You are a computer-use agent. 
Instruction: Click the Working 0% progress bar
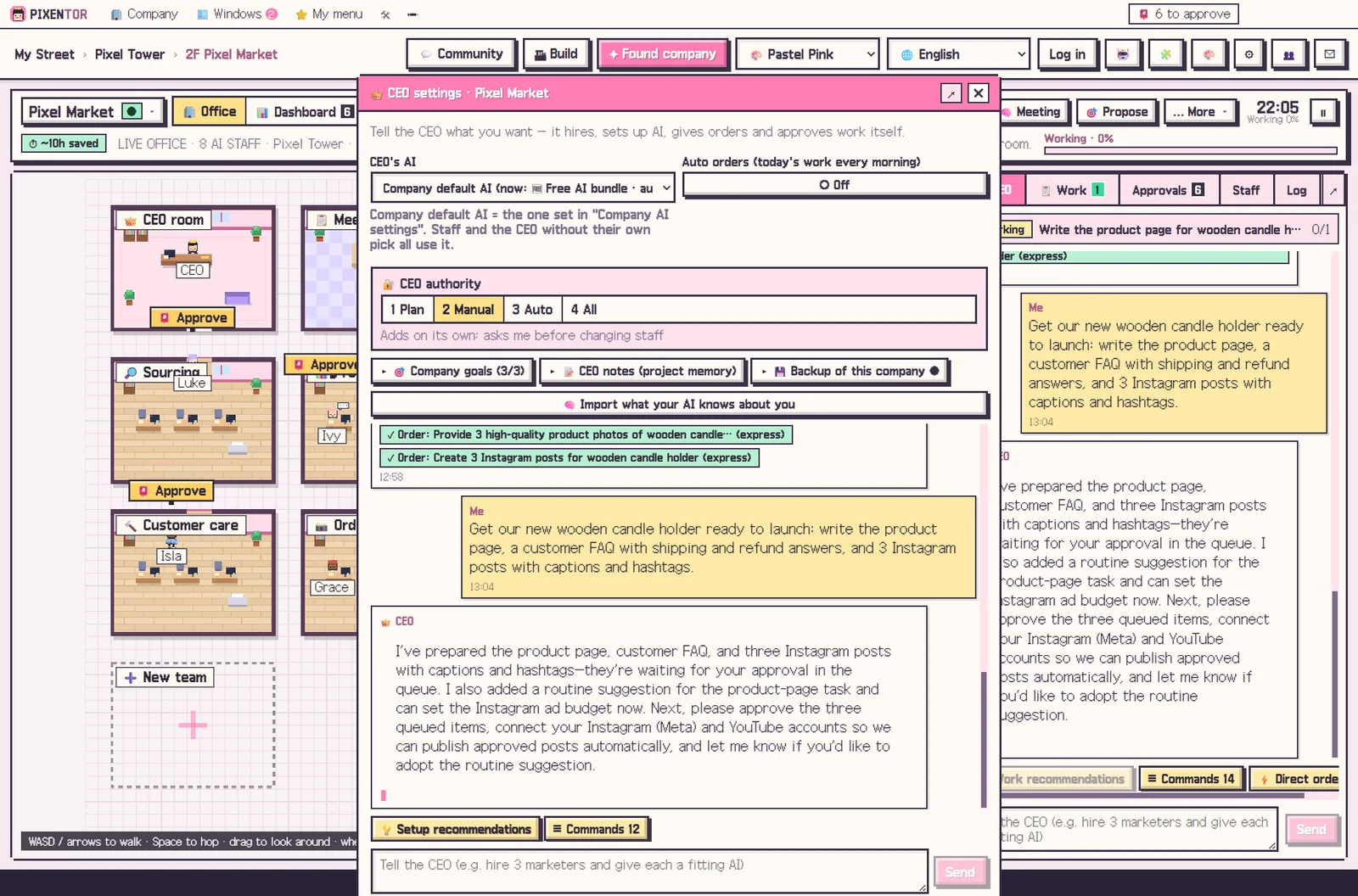coord(1190,151)
